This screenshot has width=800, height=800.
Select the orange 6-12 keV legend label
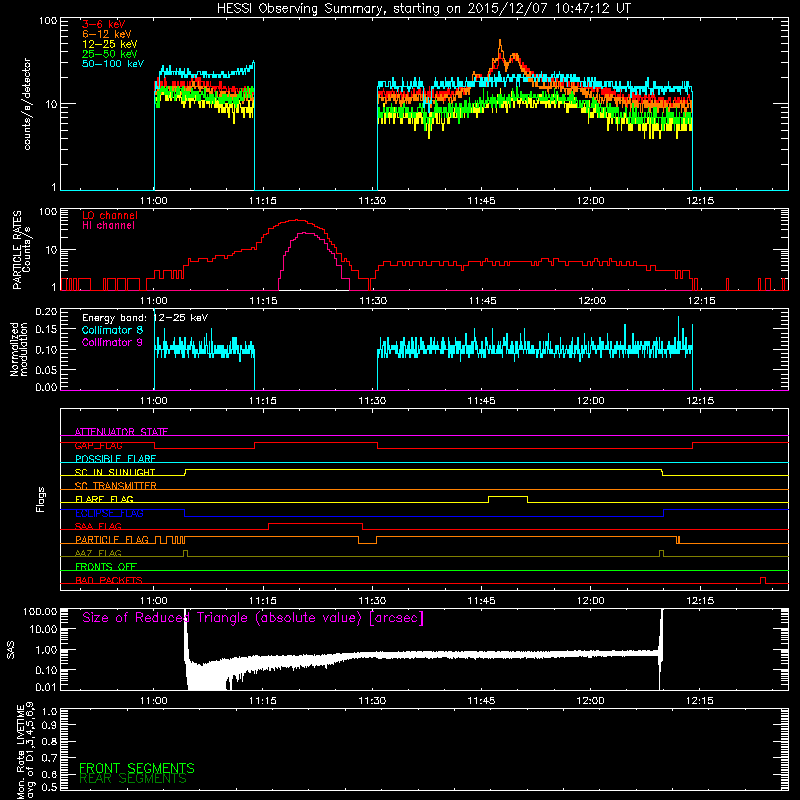click(107, 34)
